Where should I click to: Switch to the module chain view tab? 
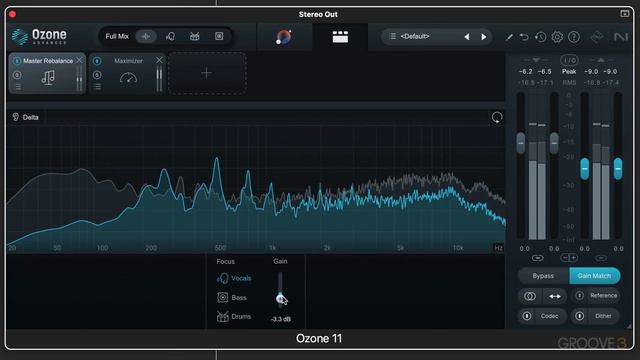click(340, 37)
